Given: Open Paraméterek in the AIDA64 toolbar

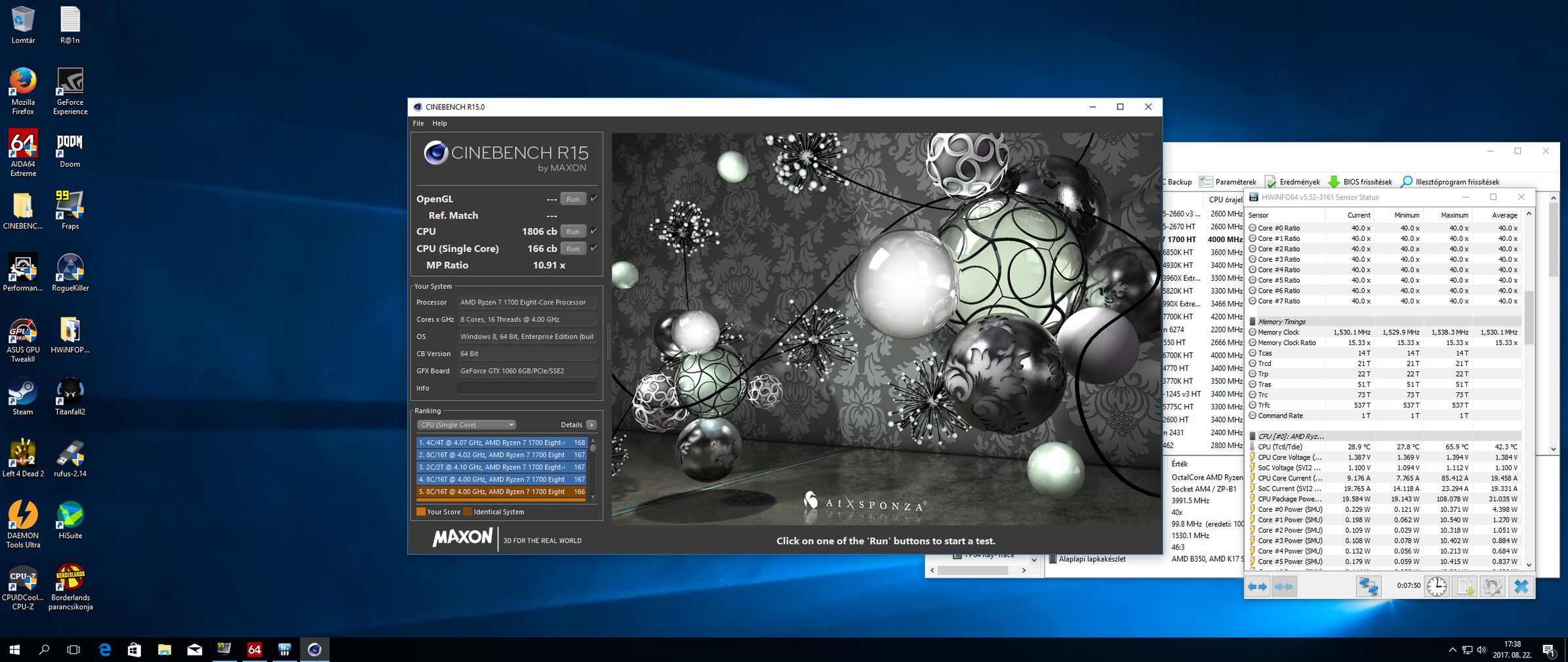Looking at the screenshot, I should click(x=1228, y=182).
